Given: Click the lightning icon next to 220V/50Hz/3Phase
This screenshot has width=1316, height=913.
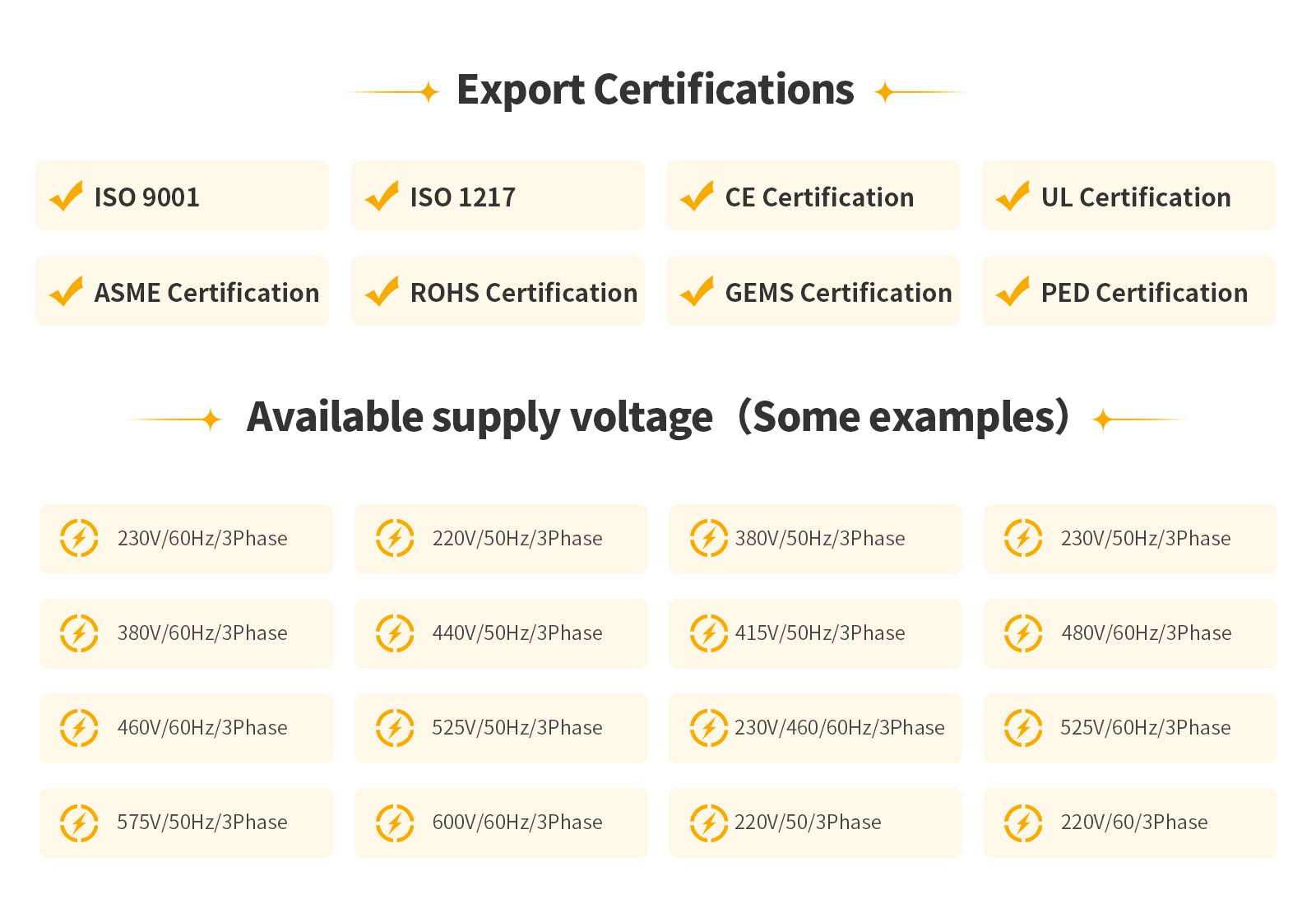Looking at the screenshot, I should [395, 539].
